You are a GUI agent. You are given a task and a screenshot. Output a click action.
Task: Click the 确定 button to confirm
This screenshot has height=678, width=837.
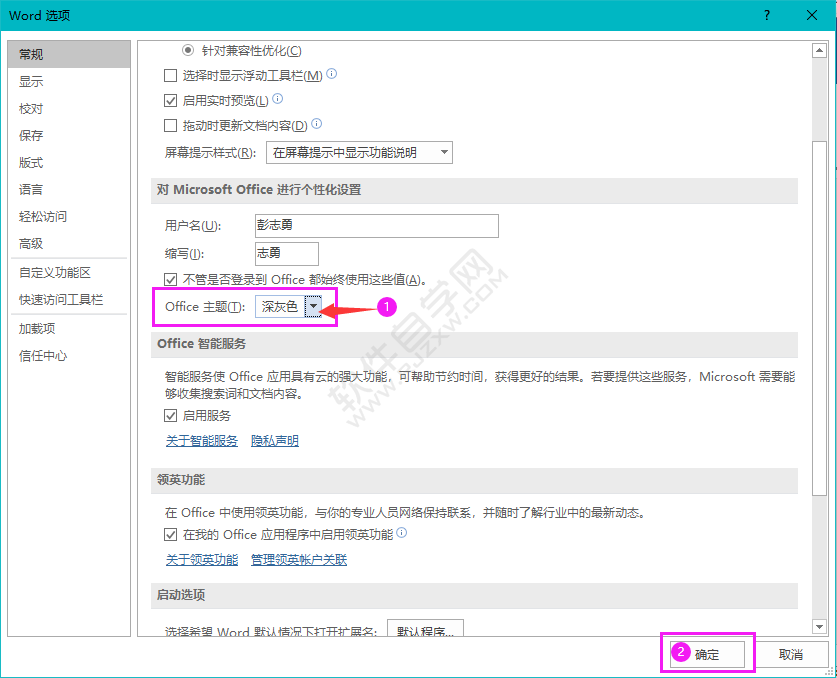[x=706, y=653]
